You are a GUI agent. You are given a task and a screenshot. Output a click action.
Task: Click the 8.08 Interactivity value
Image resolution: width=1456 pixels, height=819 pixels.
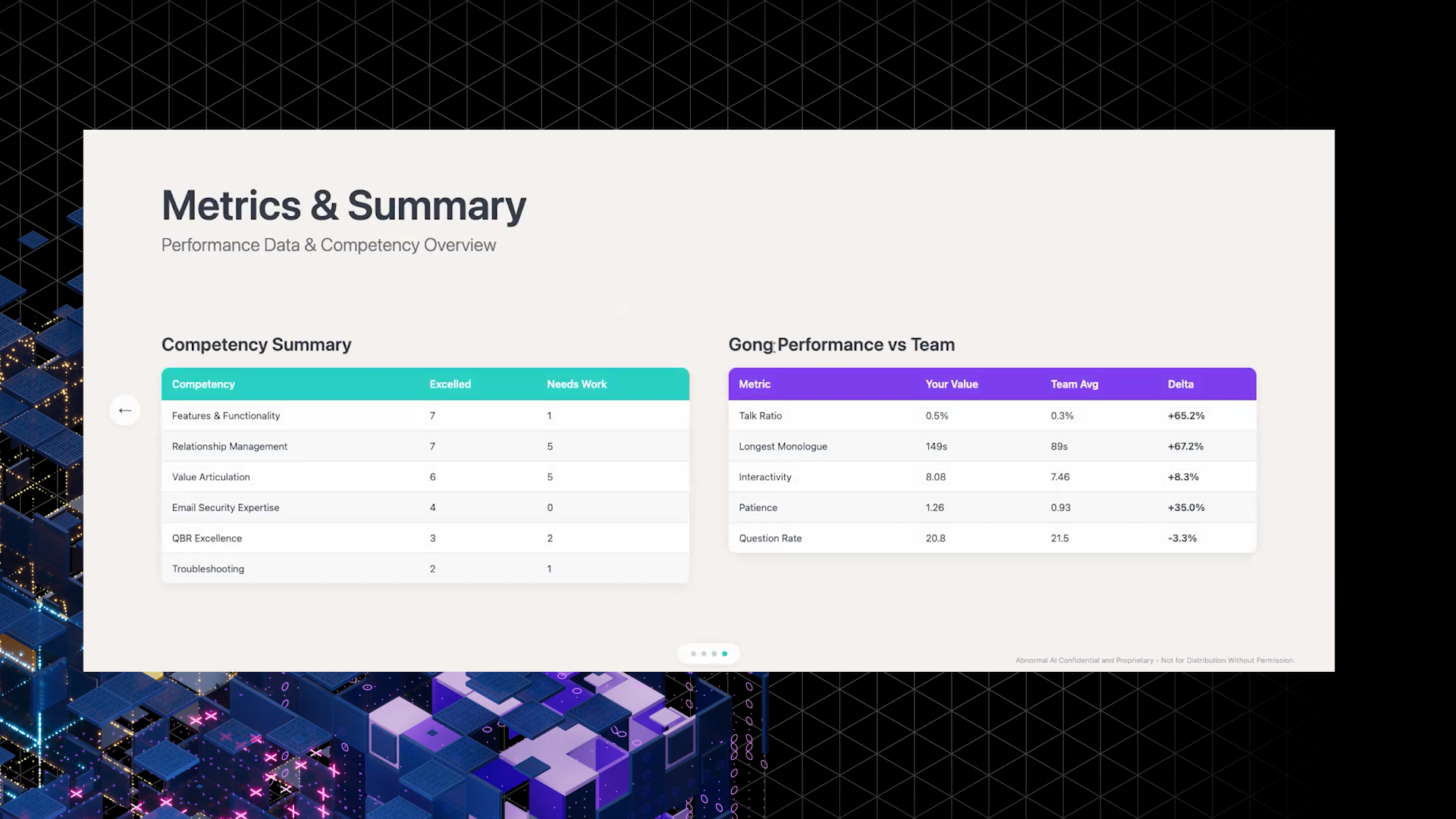tap(936, 477)
